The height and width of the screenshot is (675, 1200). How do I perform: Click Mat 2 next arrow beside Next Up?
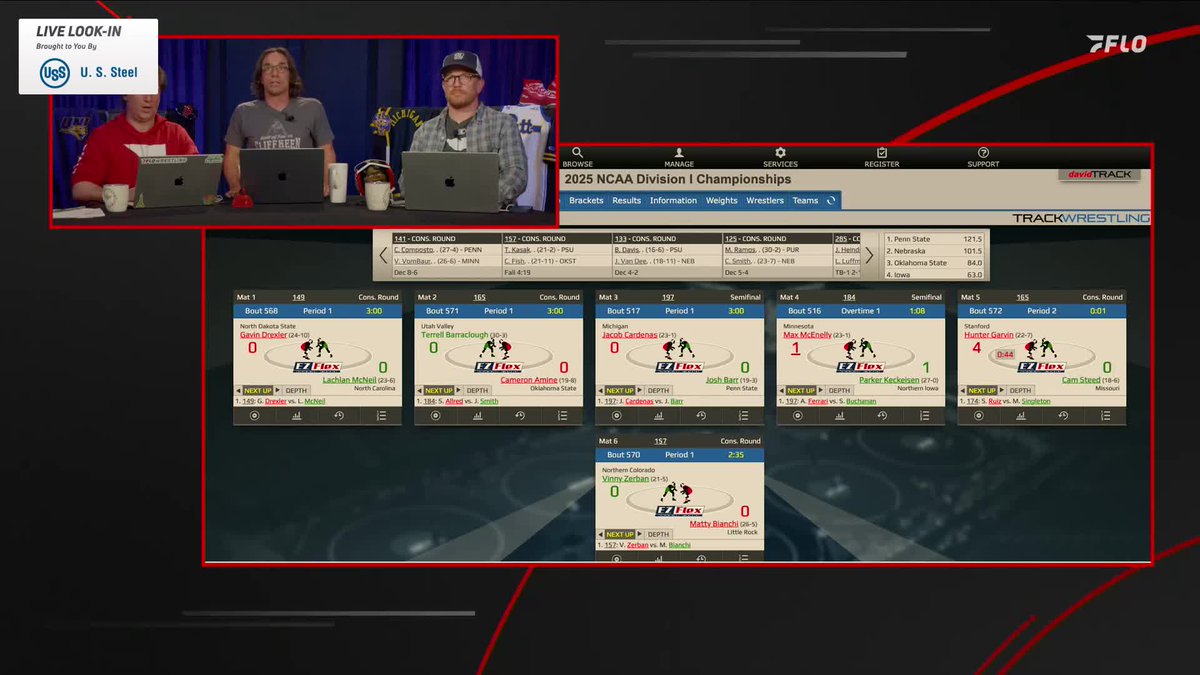[x=458, y=391]
